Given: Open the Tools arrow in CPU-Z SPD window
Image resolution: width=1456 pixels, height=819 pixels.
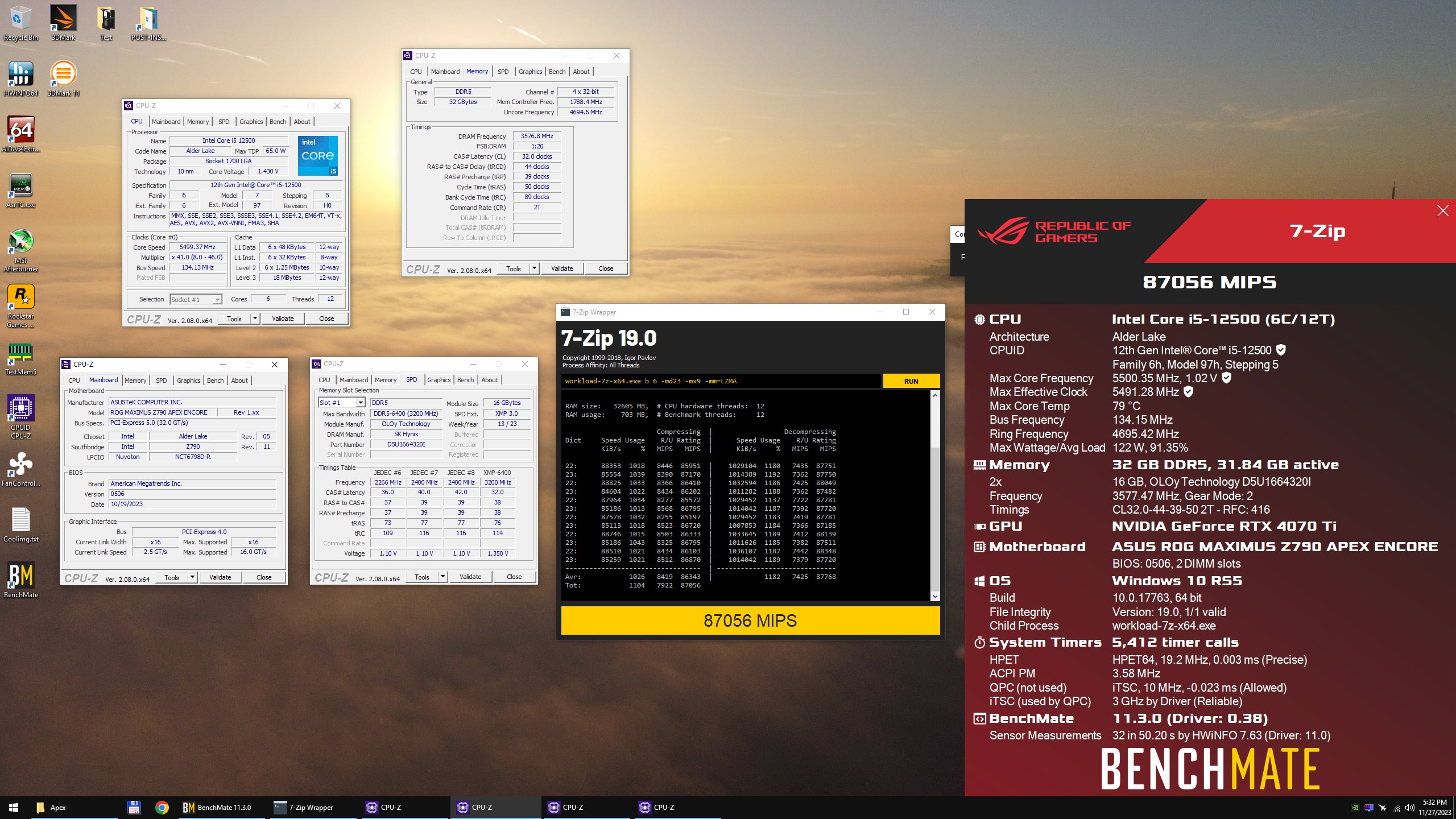Looking at the screenshot, I should [x=442, y=577].
